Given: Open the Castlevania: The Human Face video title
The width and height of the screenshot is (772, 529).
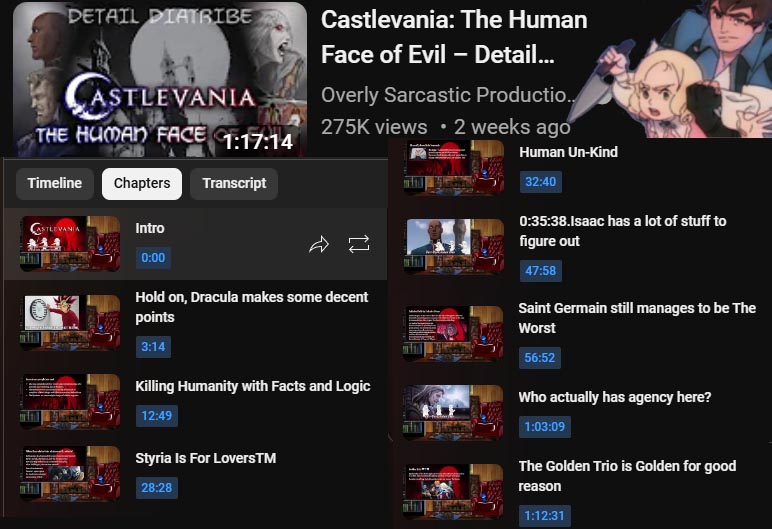Looking at the screenshot, I should (454, 37).
